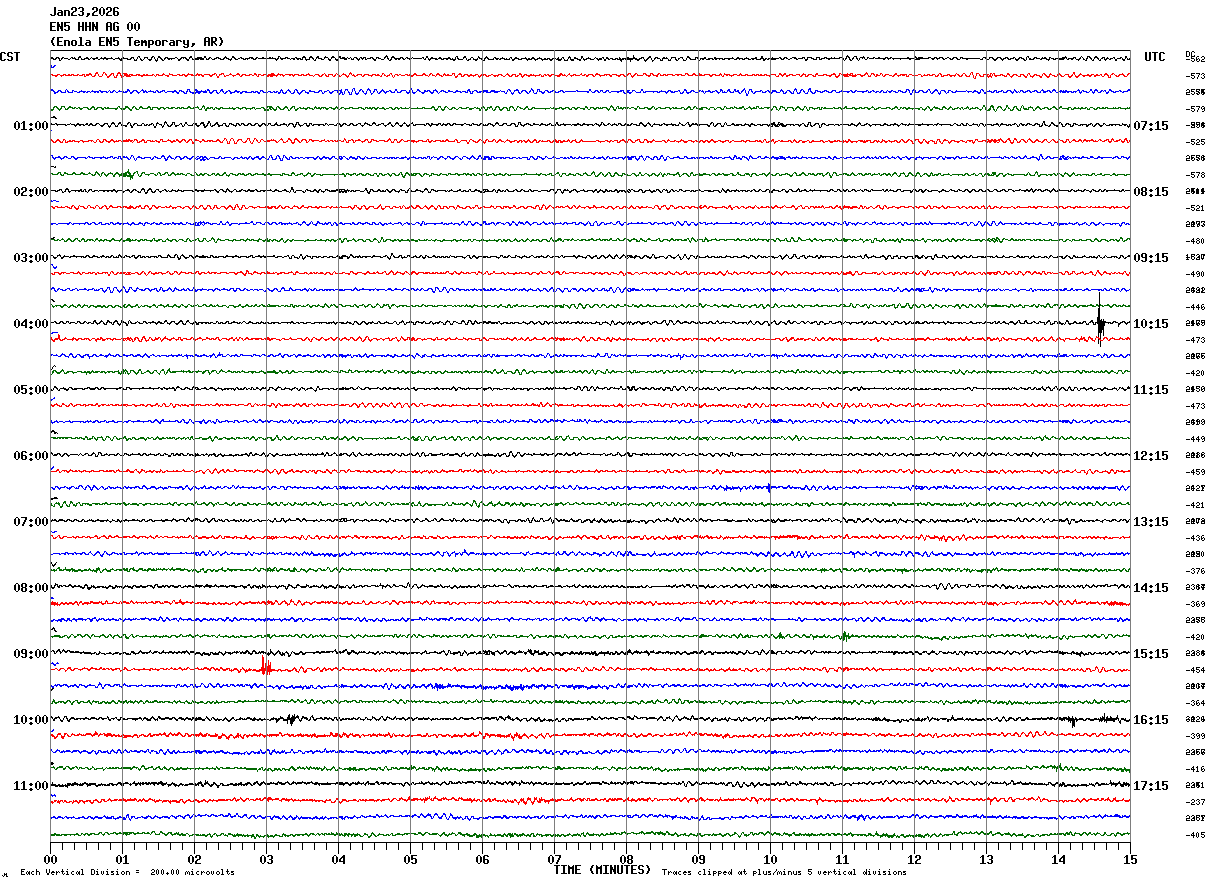
Task: Click the CST time zone label
Action: [10, 57]
